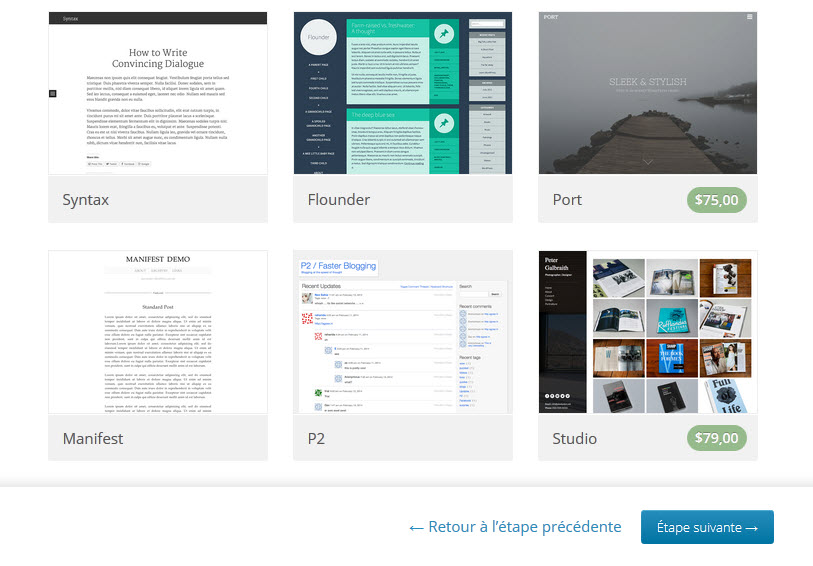Screen dimensions: 813x566
Task: Click the $75,00 price badge for Port
Action: (x=716, y=200)
